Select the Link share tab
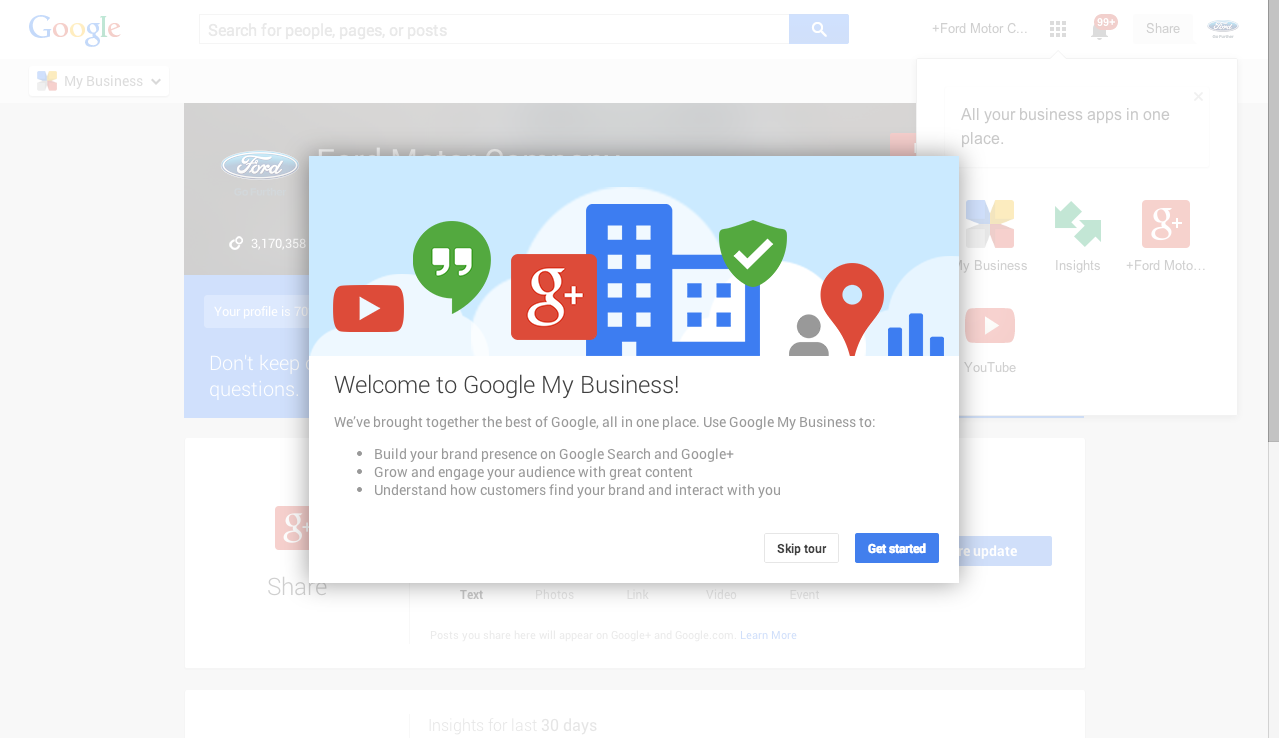This screenshot has width=1279, height=738. [x=637, y=594]
